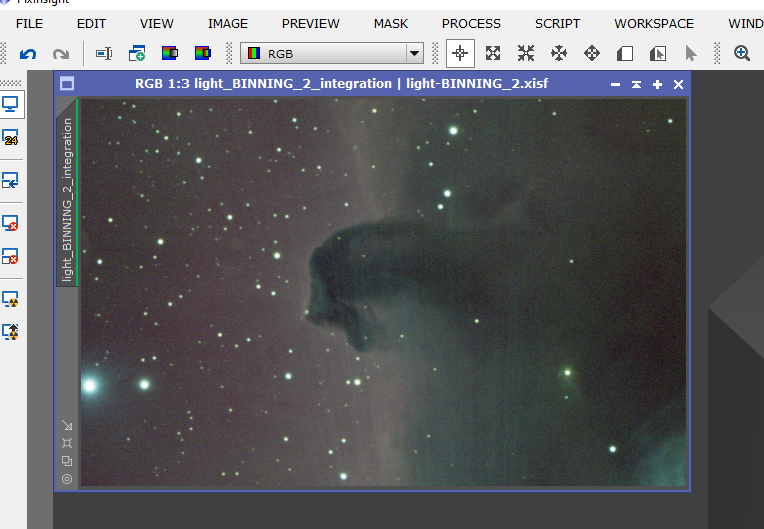
Task: Open the MASK menu
Action: click(x=391, y=23)
